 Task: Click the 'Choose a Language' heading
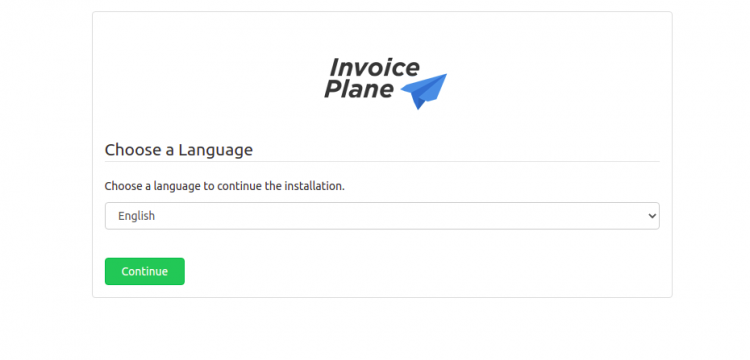[178, 150]
